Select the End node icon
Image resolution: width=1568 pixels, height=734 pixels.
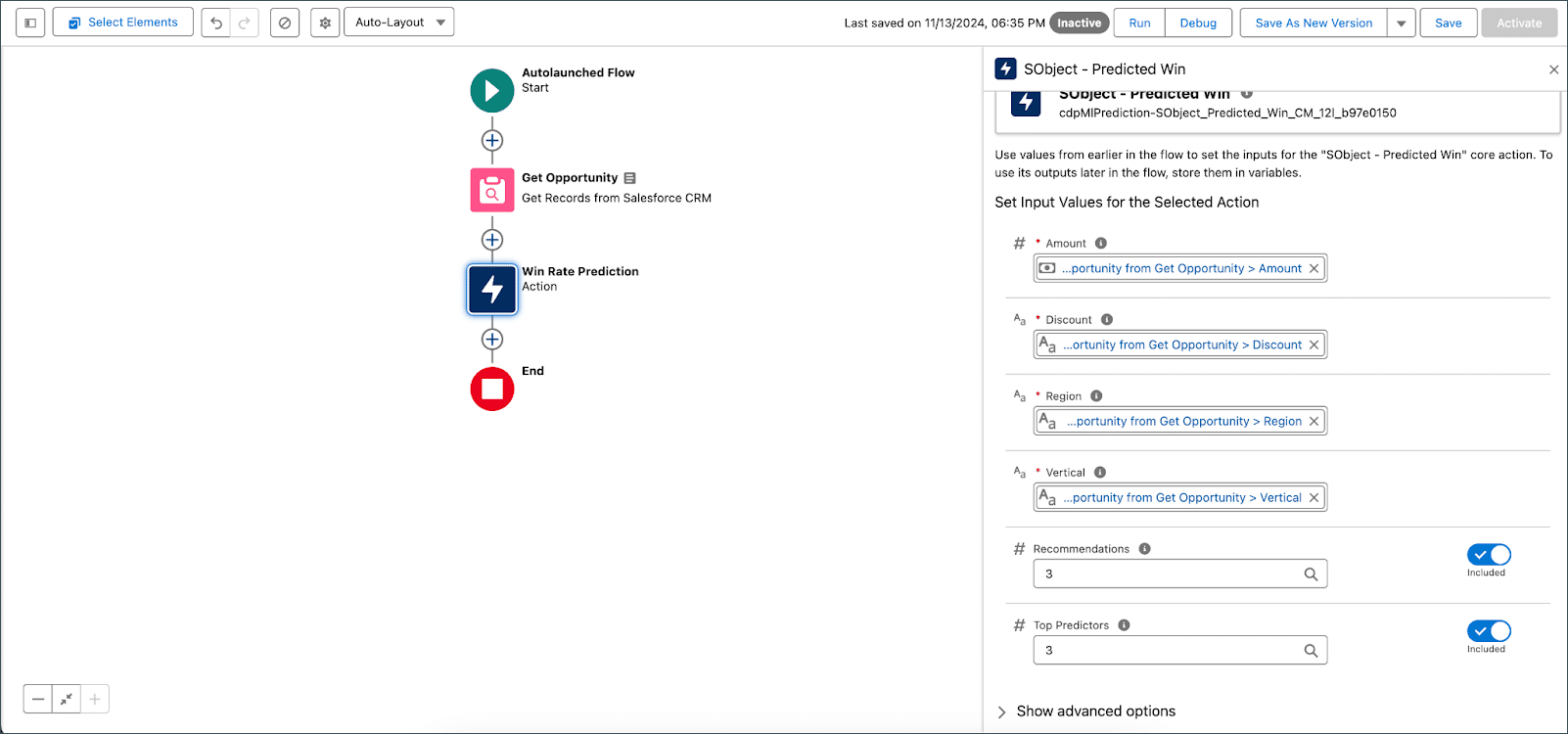(492, 390)
